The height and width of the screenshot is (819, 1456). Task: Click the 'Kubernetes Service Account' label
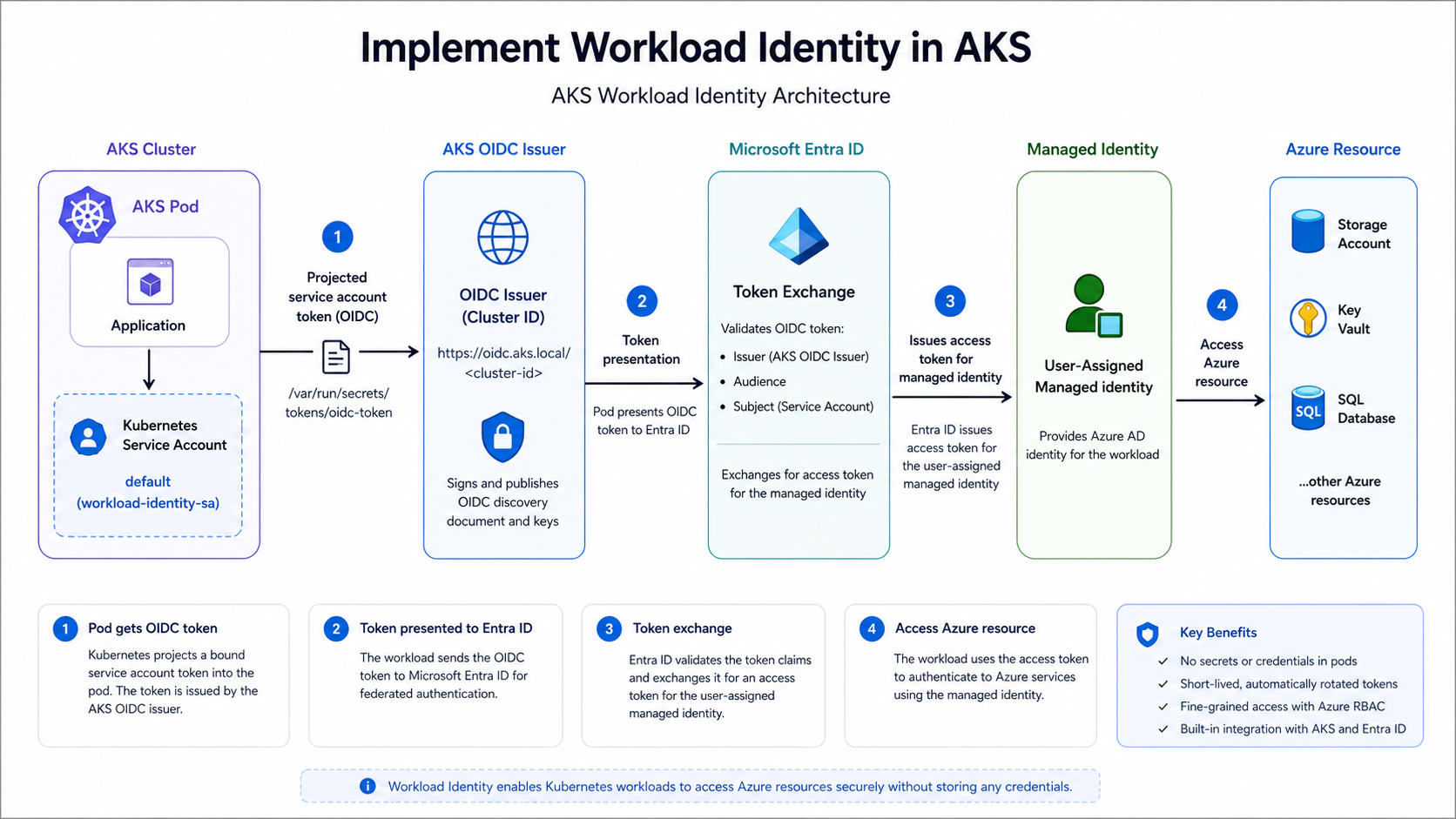click(174, 435)
